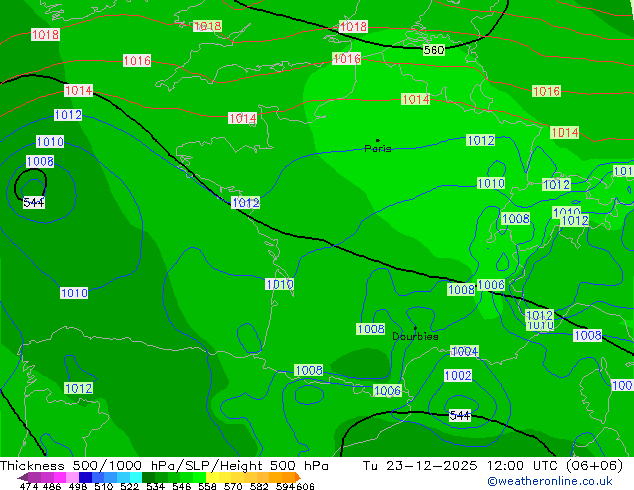Click the purple arrow tip starting the legend
The image size is (634, 490).
tap(22, 477)
